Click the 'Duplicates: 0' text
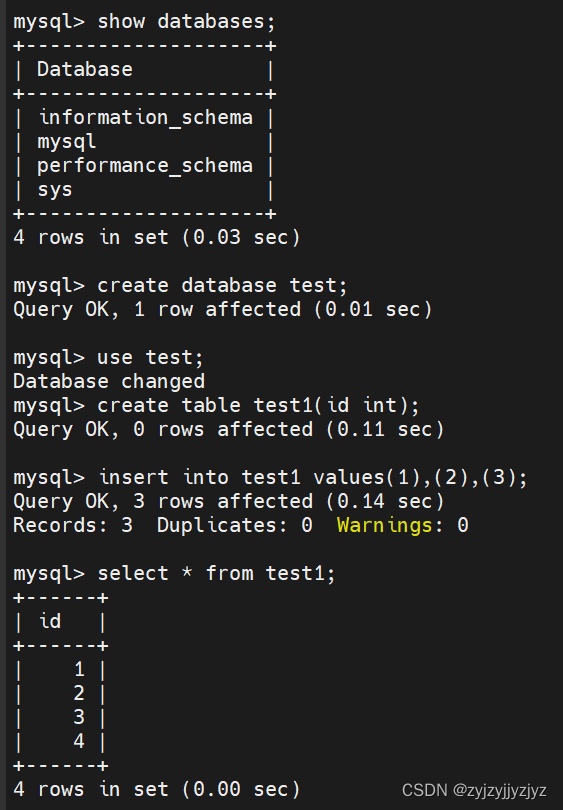Screen dimensions: 563x810 pos(234,525)
